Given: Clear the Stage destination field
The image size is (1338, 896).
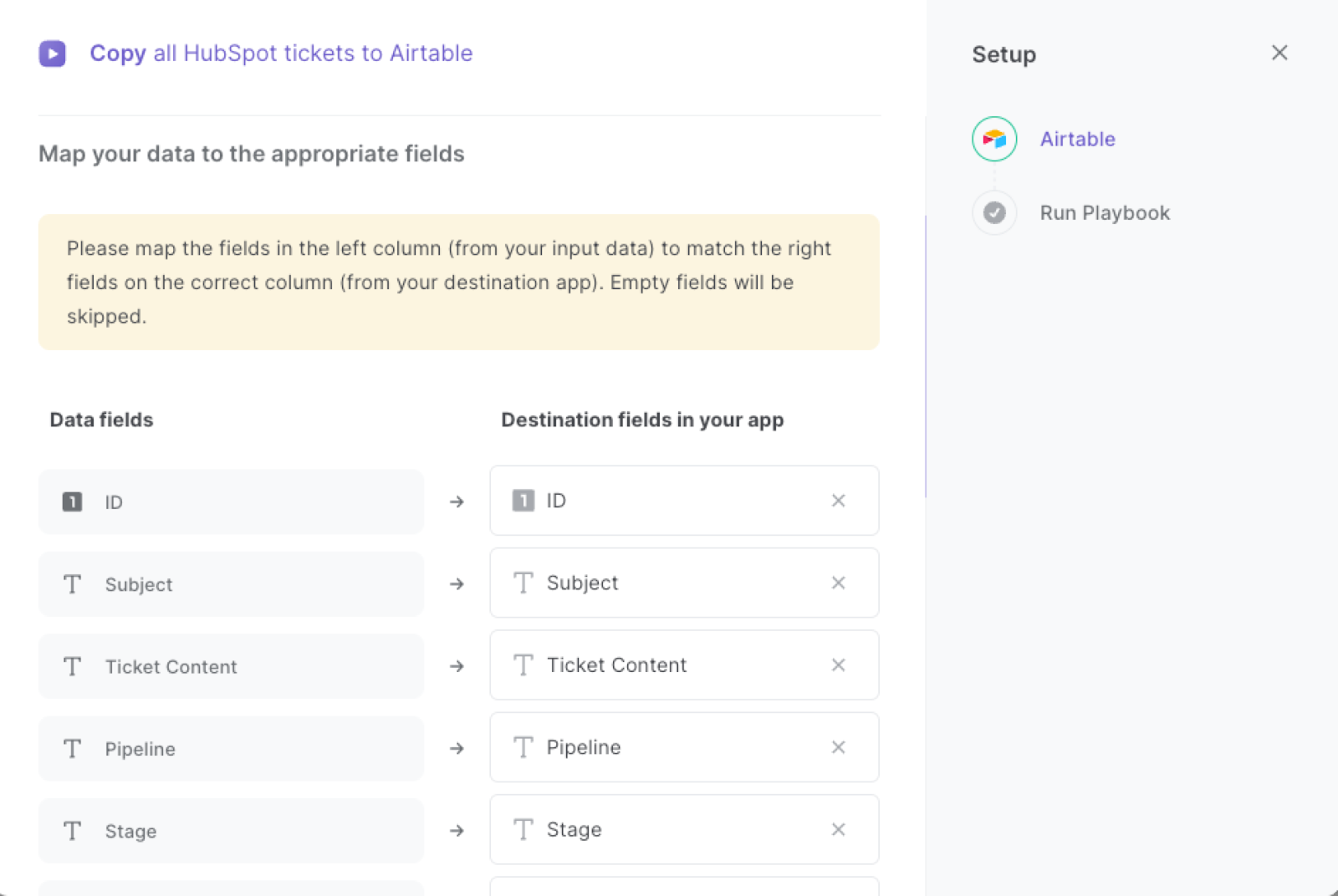Looking at the screenshot, I should (838, 829).
